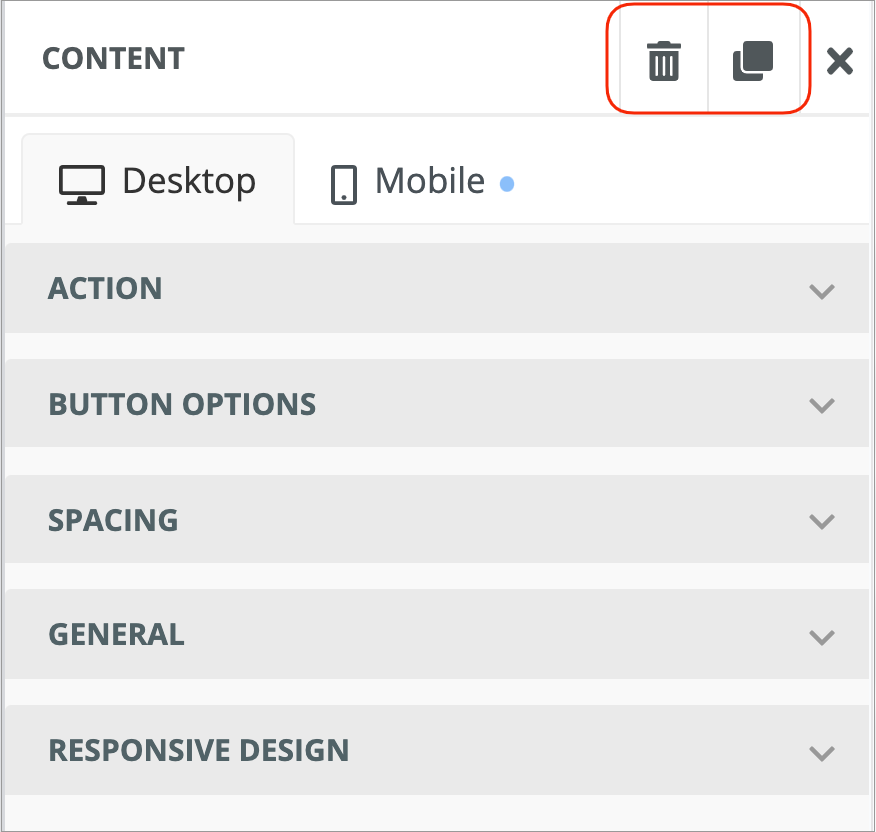876x832 pixels.
Task: Click the Responsive Design chevron arrow
Action: pyautogui.click(x=822, y=753)
